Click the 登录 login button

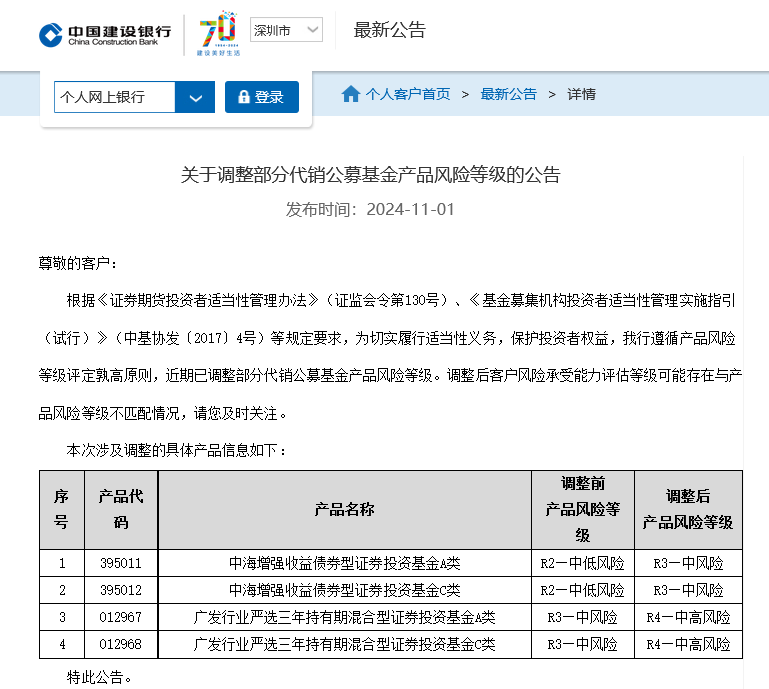[x=262, y=97]
